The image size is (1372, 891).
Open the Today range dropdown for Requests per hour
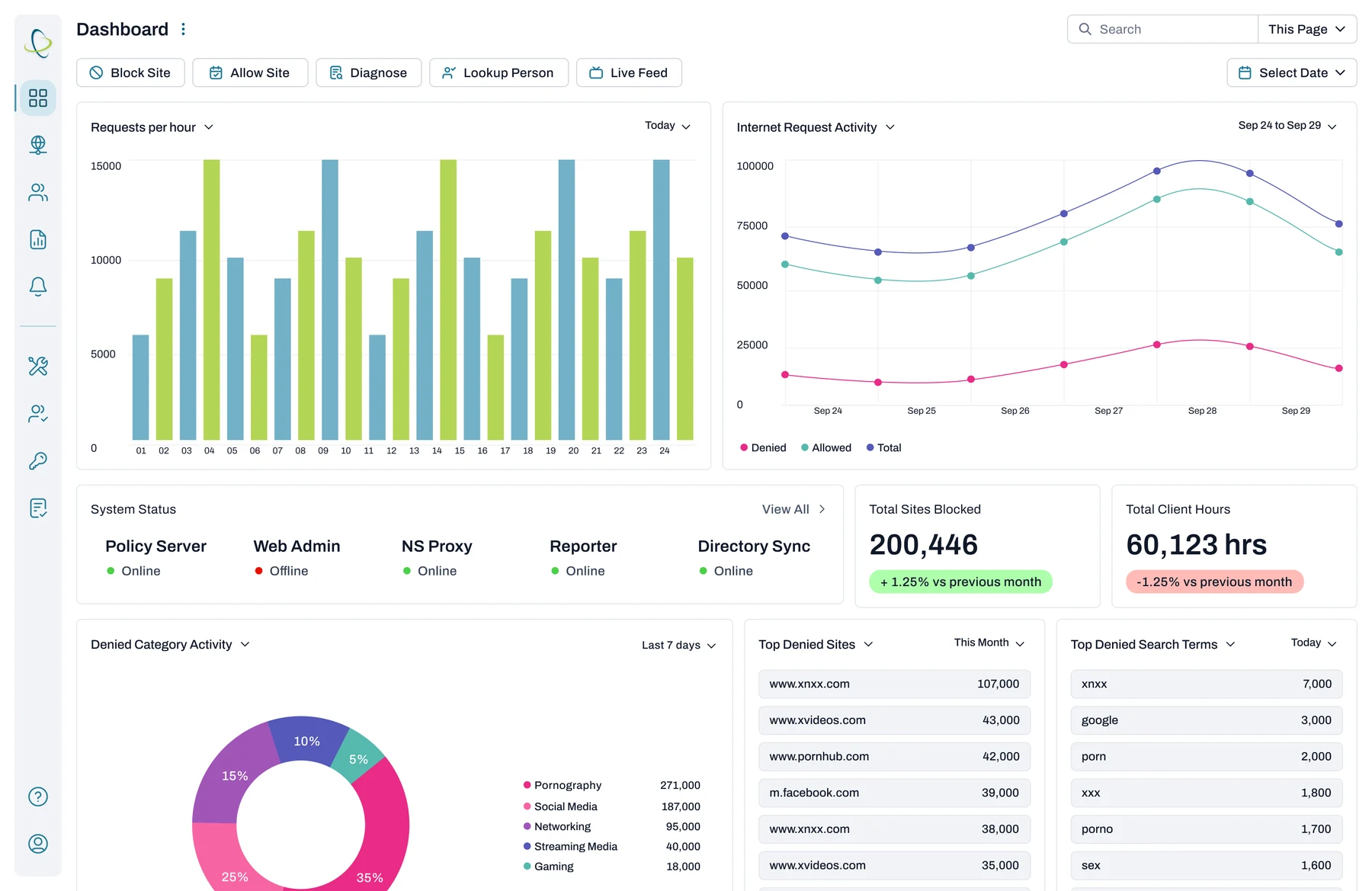tap(668, 126)
